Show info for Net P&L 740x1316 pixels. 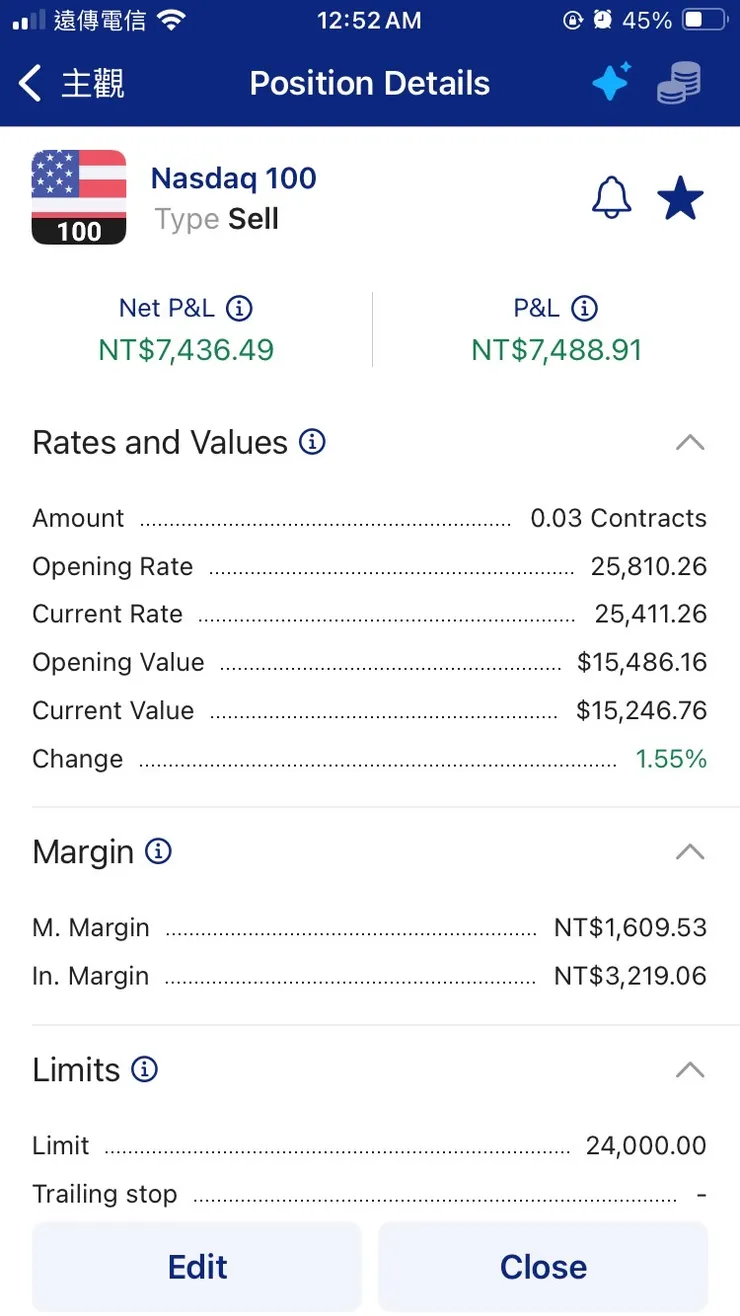(239, 308)
